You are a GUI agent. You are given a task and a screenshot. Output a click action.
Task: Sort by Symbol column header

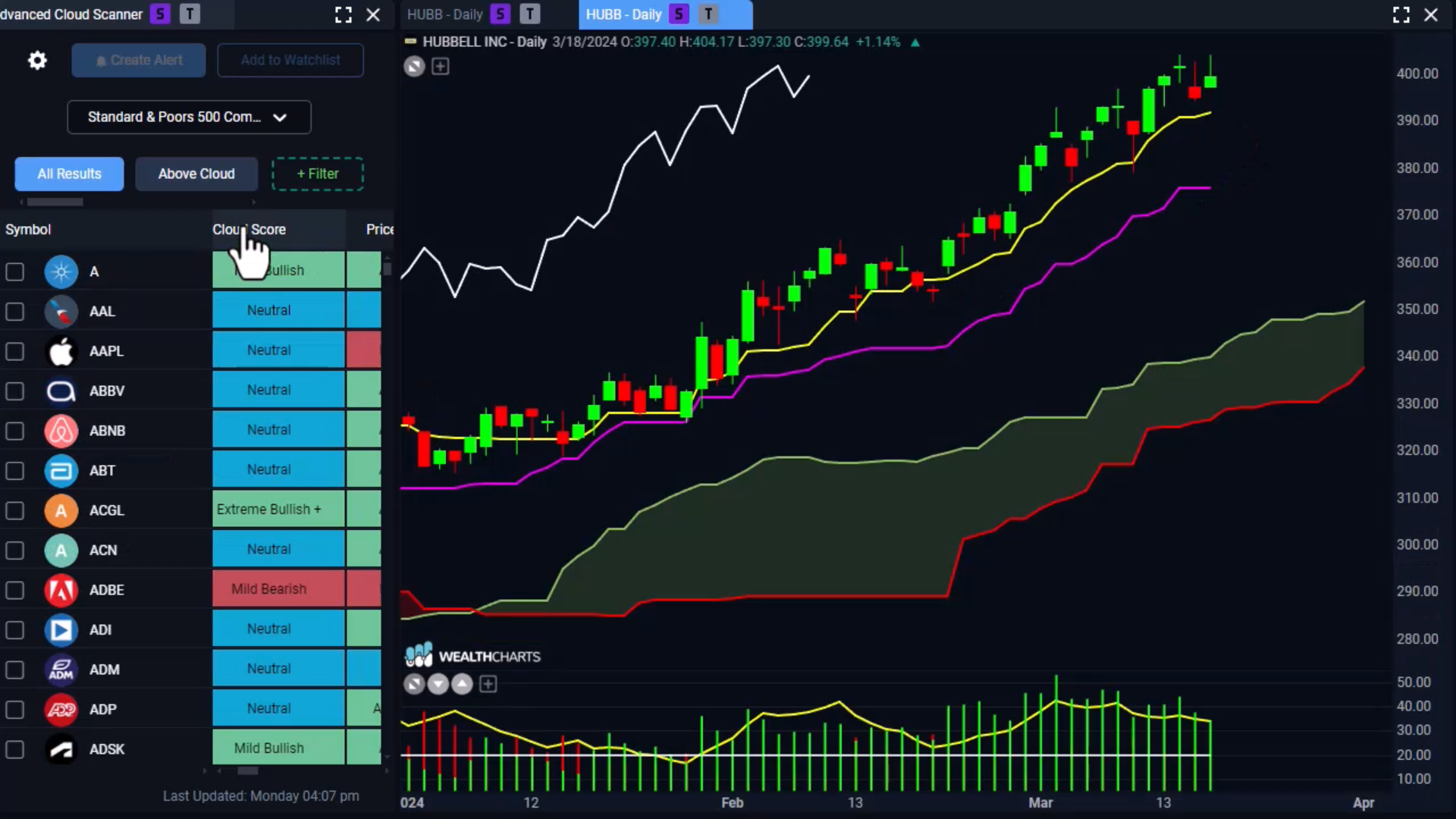pyautogui.click(x=28, y=229)
